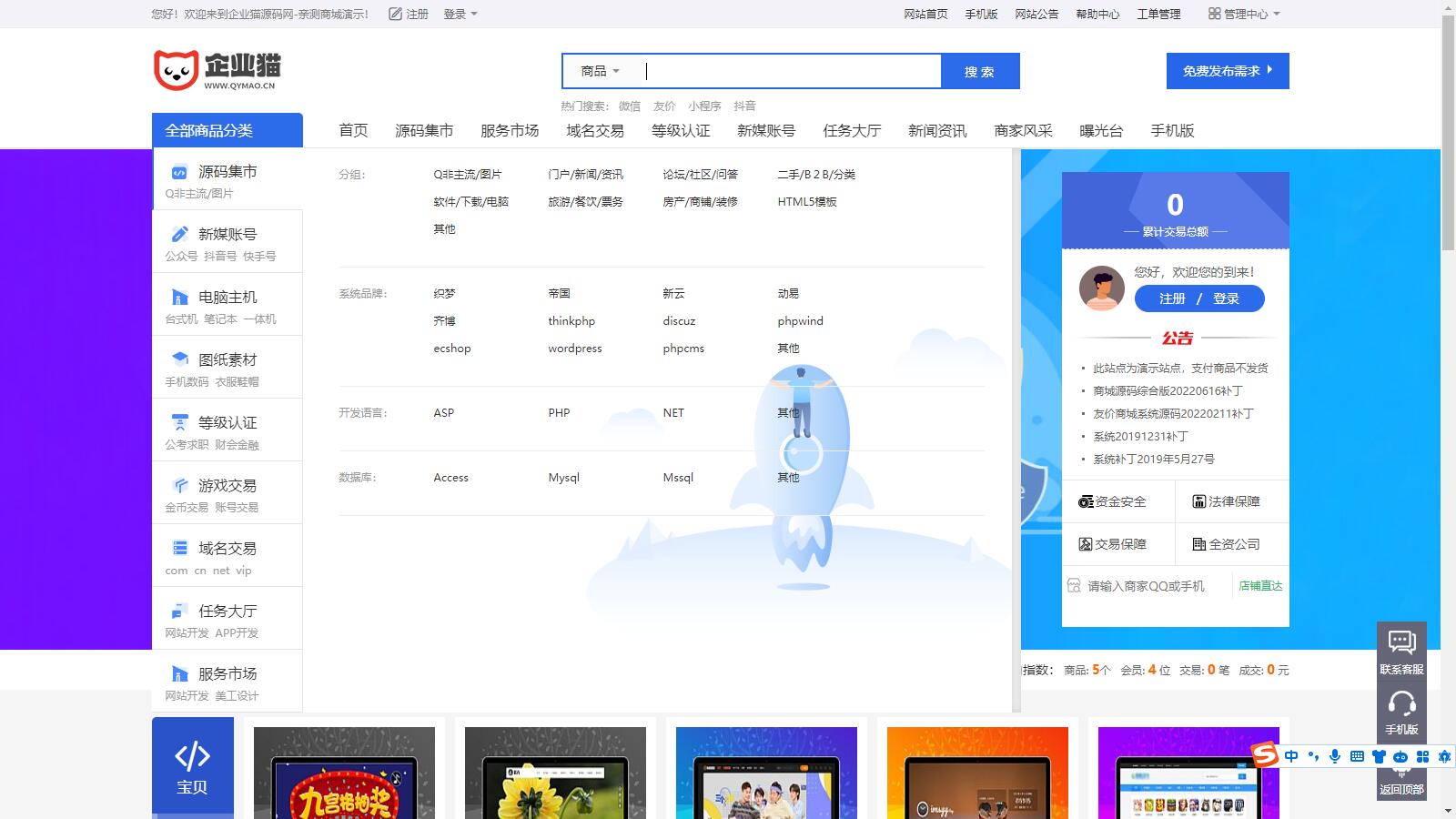Click the 联系客服 chat bubble icon
This screenshot has height=819, width=1456.
[1401, 642]
